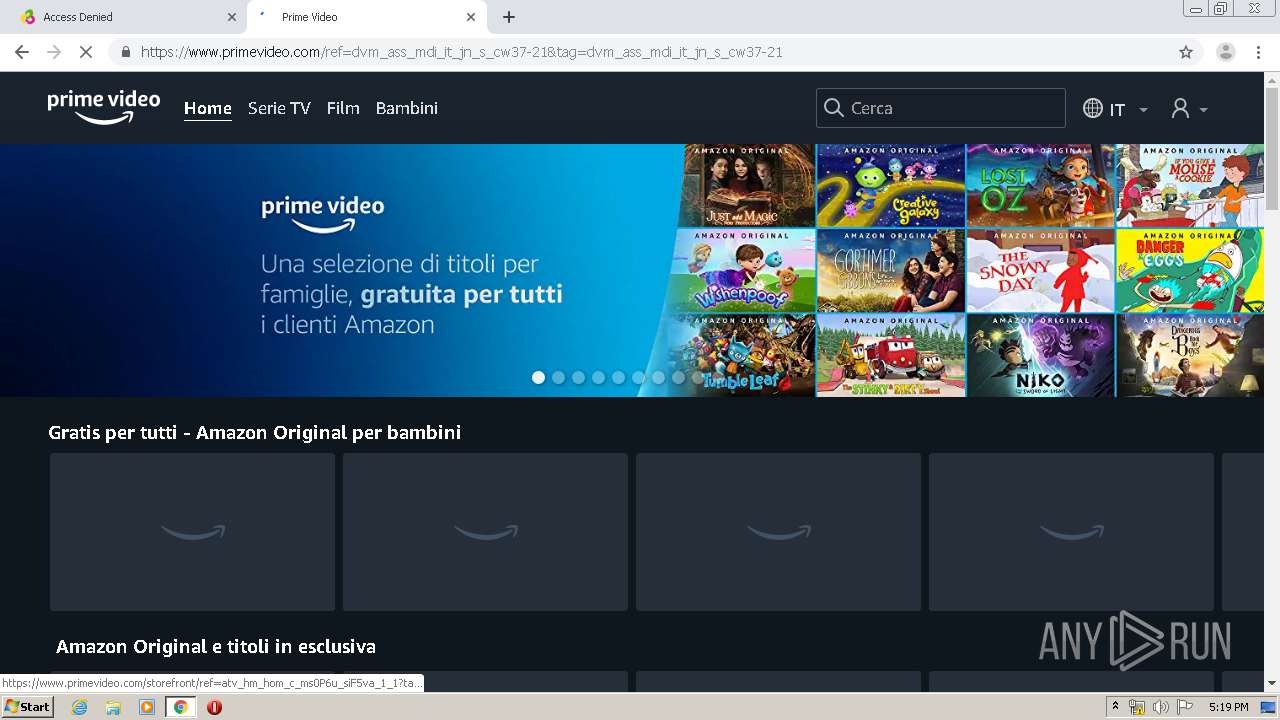Open fourth loading card under Gratis per tutti

[x=1071, y=532]
